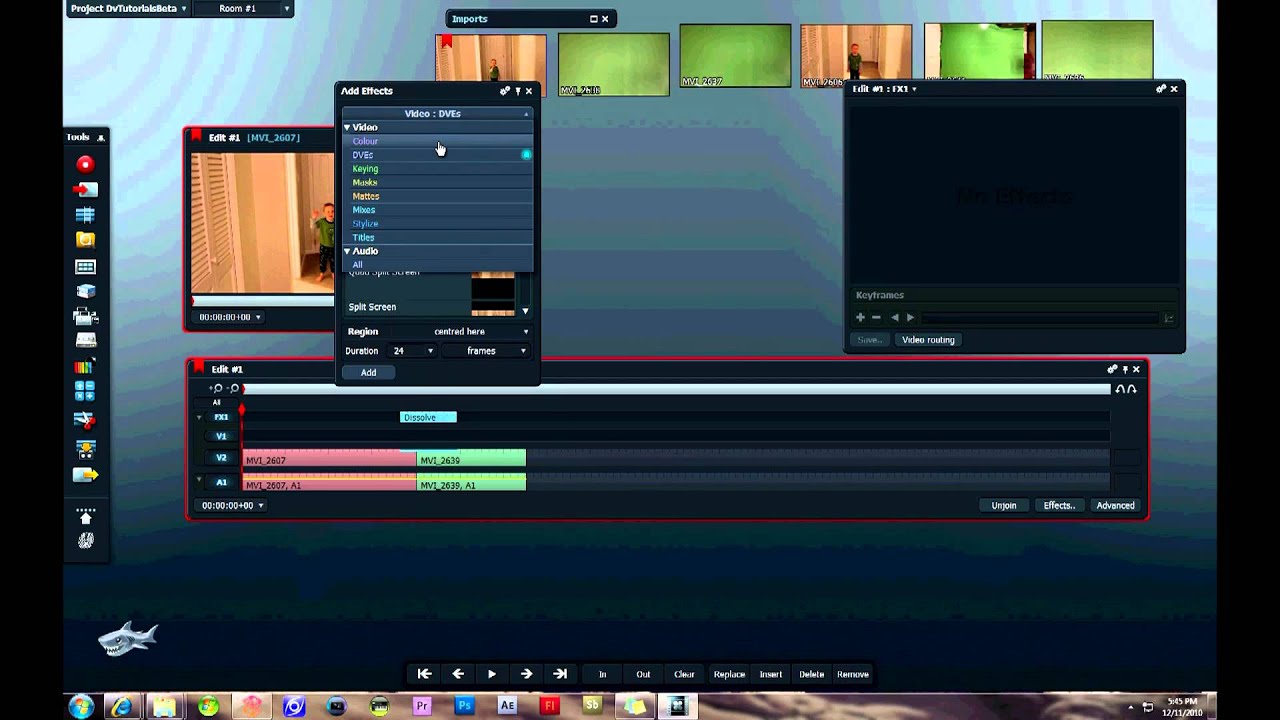Open the Room #1 dropdown

[243, 8]
